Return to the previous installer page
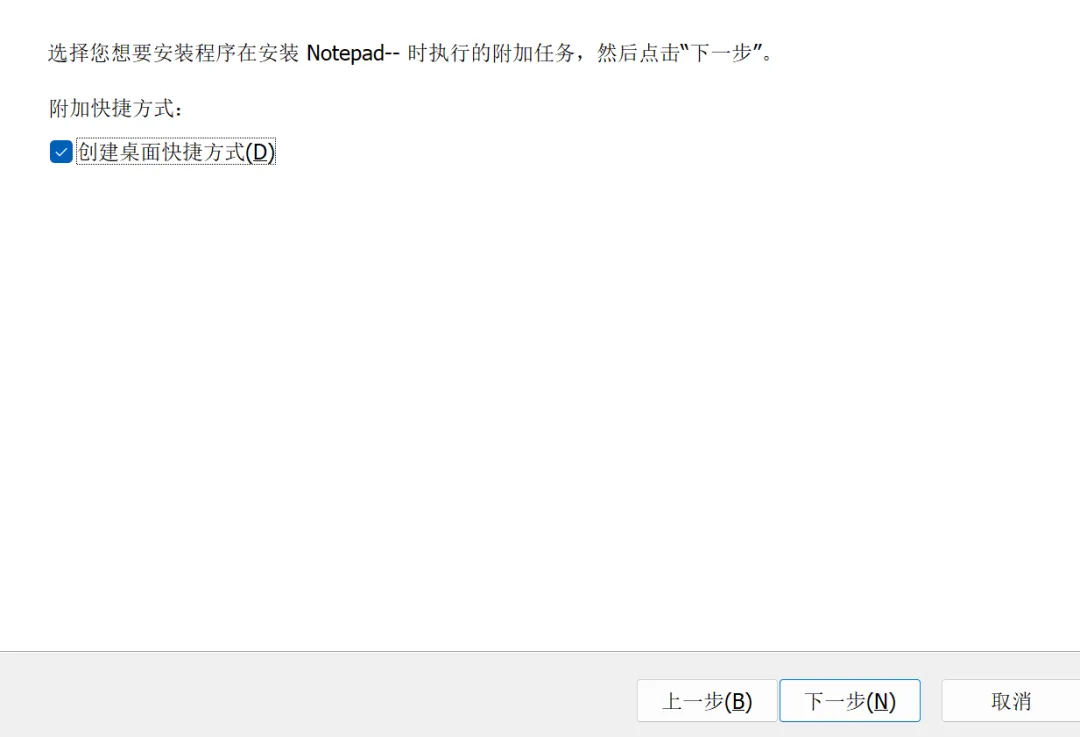1080x737 pixels. [x=707, y=700]
